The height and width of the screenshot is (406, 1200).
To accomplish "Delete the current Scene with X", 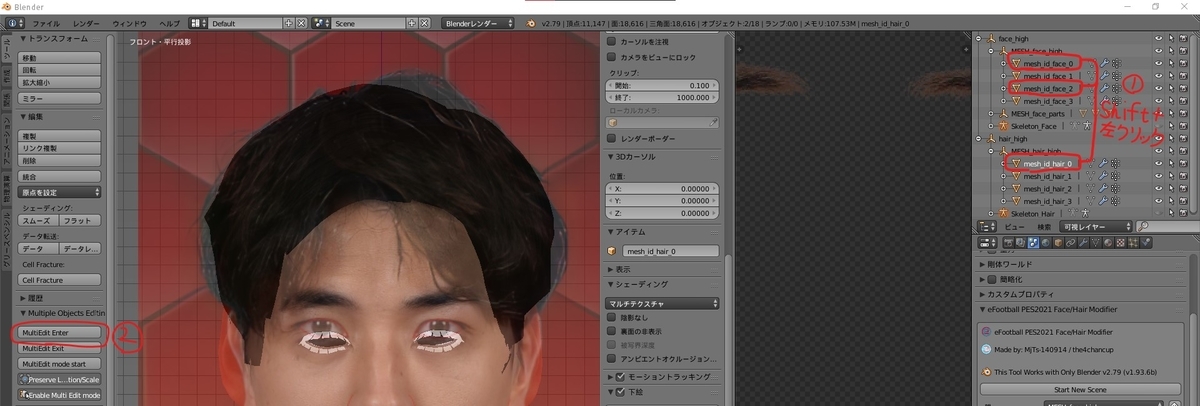I will [424, 22].
